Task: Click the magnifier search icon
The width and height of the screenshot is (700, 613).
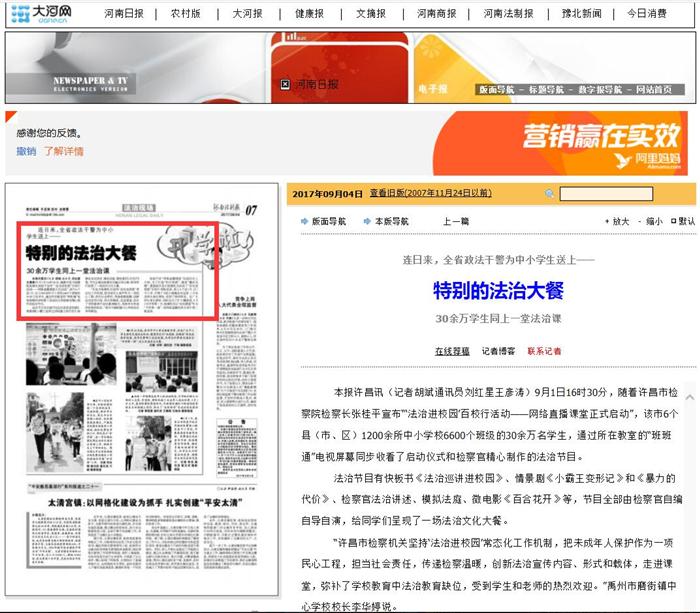Action: tap(550, 193)
